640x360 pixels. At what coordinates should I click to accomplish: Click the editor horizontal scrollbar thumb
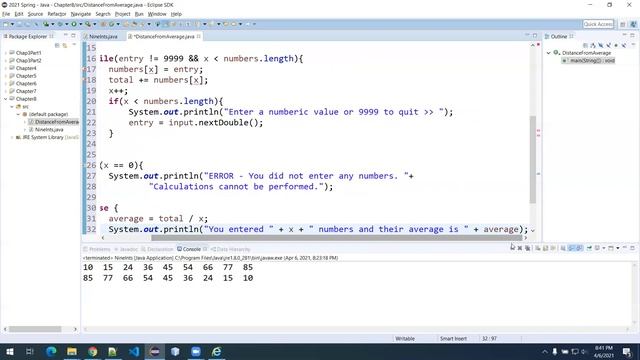click(x=336, y=238)
